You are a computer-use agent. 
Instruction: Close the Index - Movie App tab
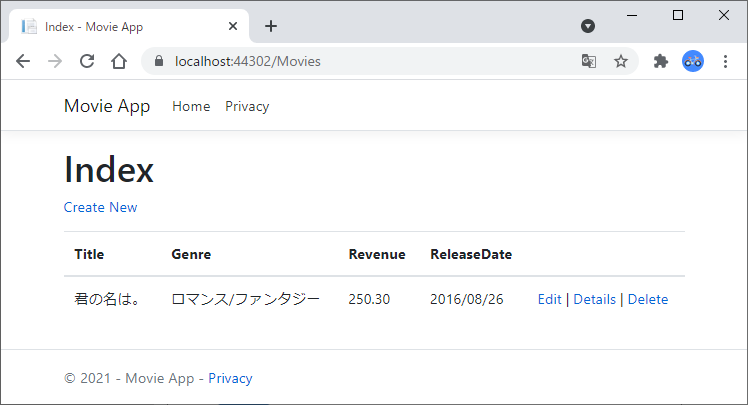(x=233, y=26)
